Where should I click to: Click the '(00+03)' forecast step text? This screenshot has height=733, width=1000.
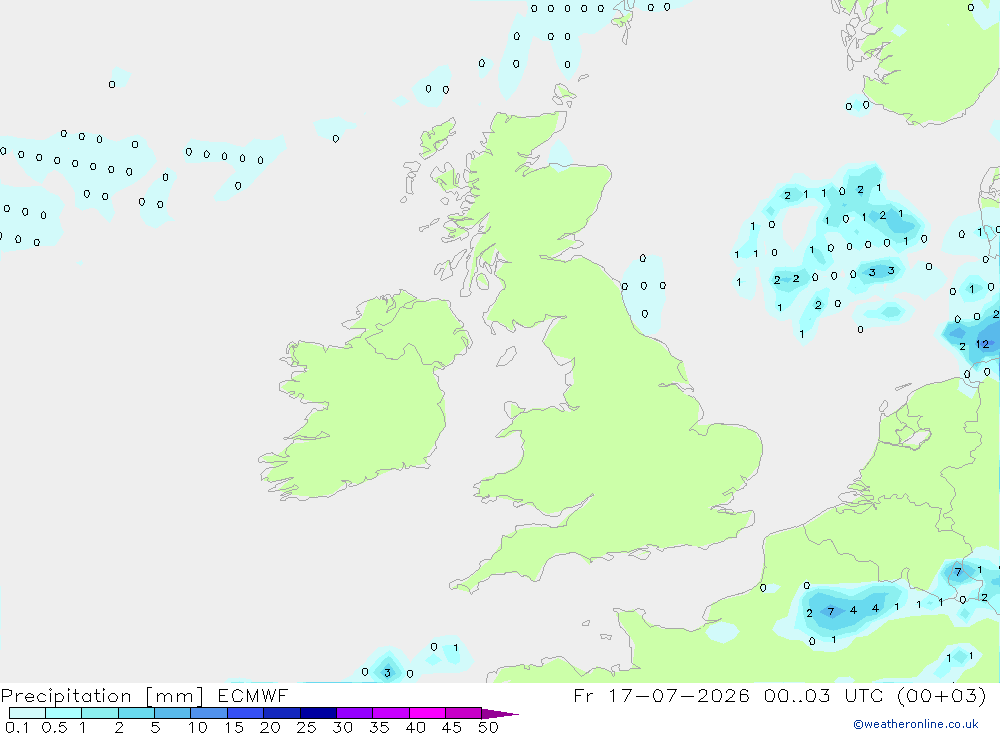point(941,695)
